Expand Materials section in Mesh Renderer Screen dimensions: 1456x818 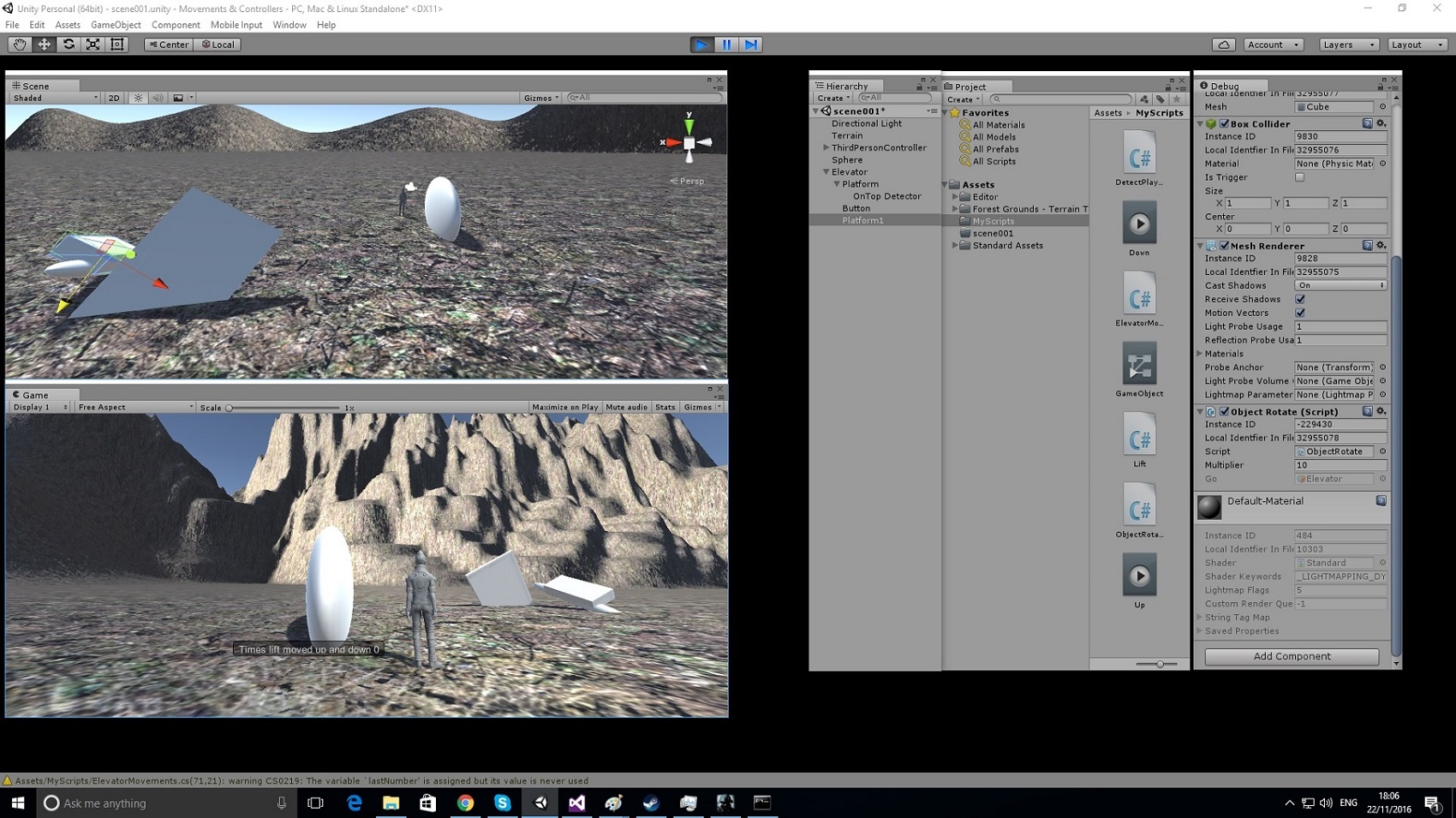pyautogui.click(x=1200, y=354)
